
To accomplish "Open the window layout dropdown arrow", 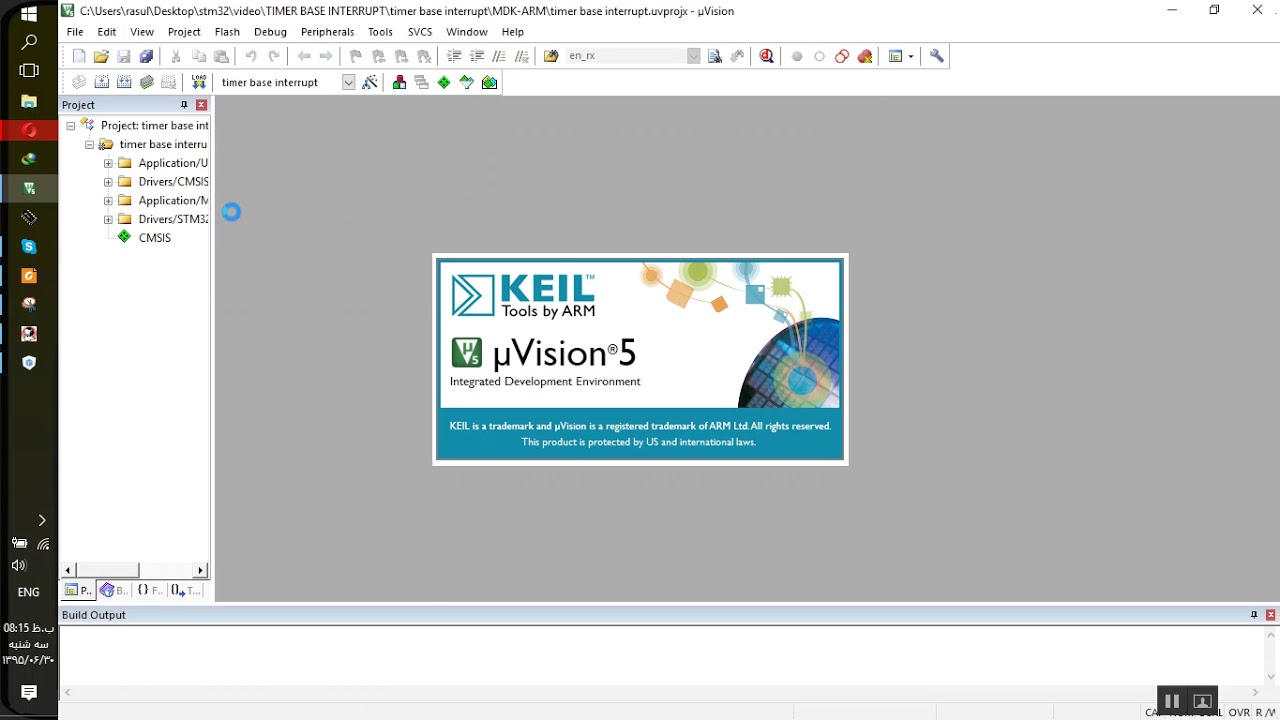I will (911, 57).
